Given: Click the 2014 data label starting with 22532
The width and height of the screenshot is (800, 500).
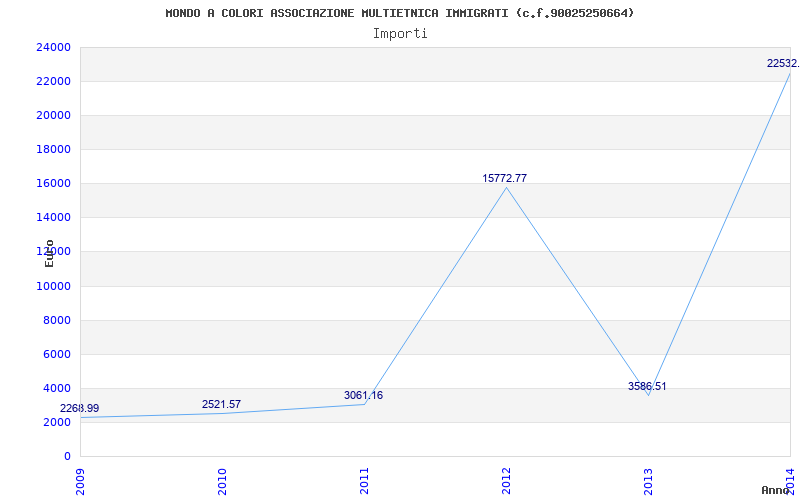Looking at the screenshot, I should tap(783, 64).
